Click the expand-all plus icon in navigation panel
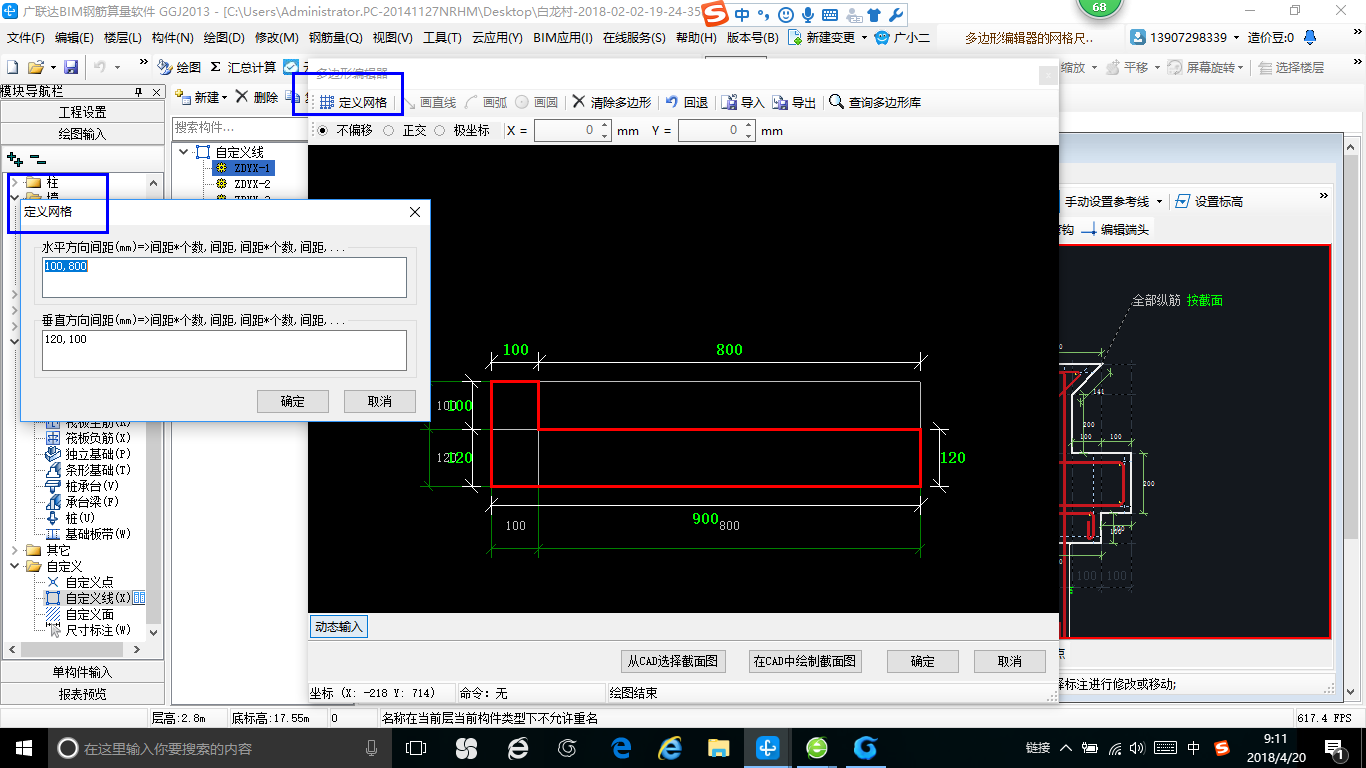The height and width of the screenshot is (768, 1366). (x=14, y=159)
